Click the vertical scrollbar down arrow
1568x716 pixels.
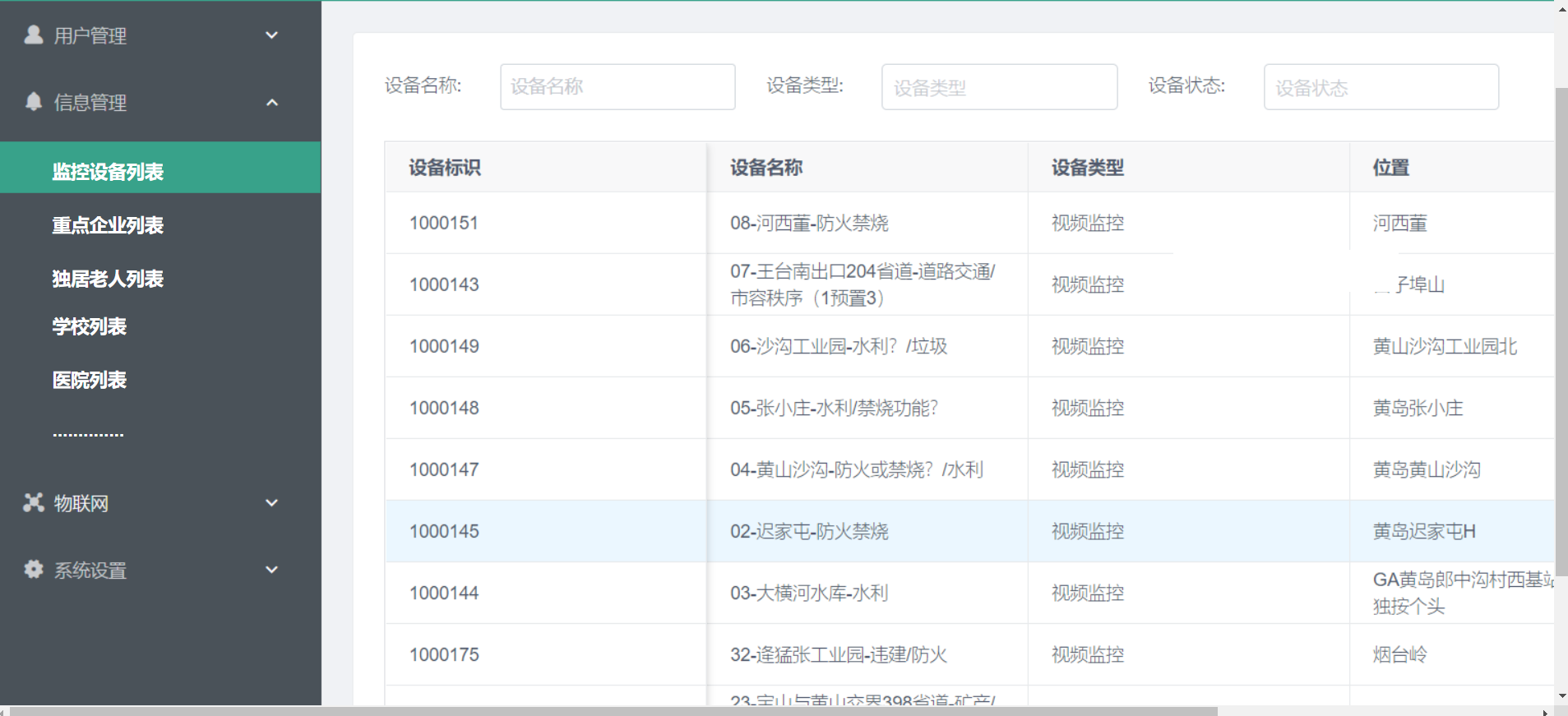[1562, 696]
